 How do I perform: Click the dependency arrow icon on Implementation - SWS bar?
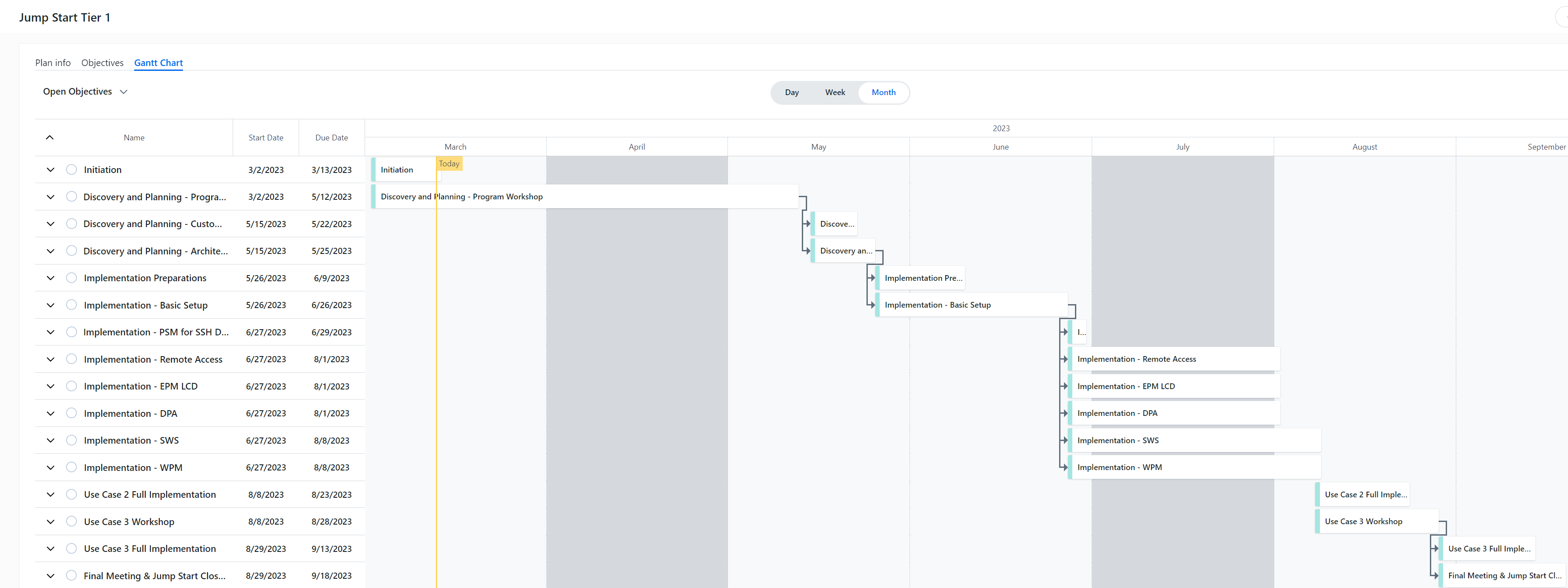[1064, 440]
